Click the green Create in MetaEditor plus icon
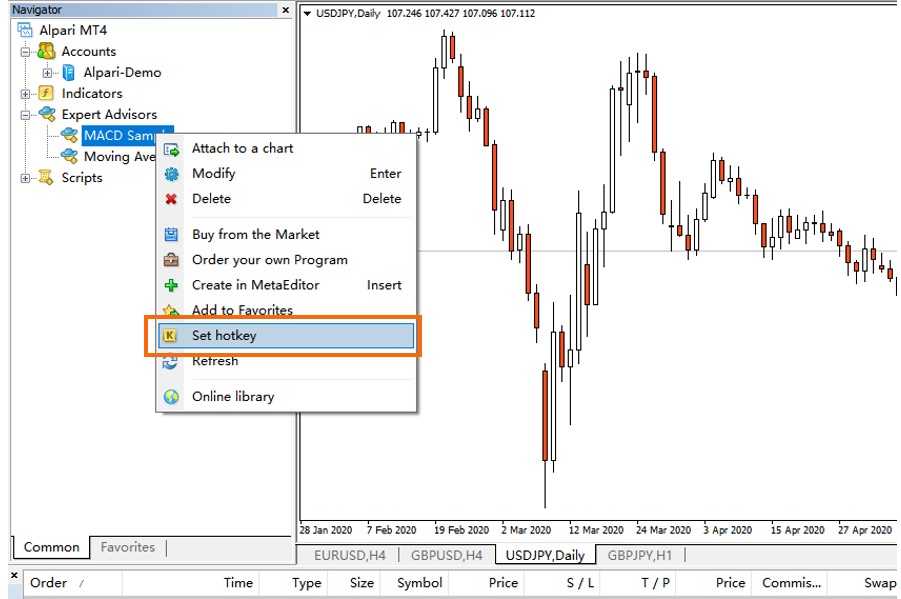 tap(170, 285)
